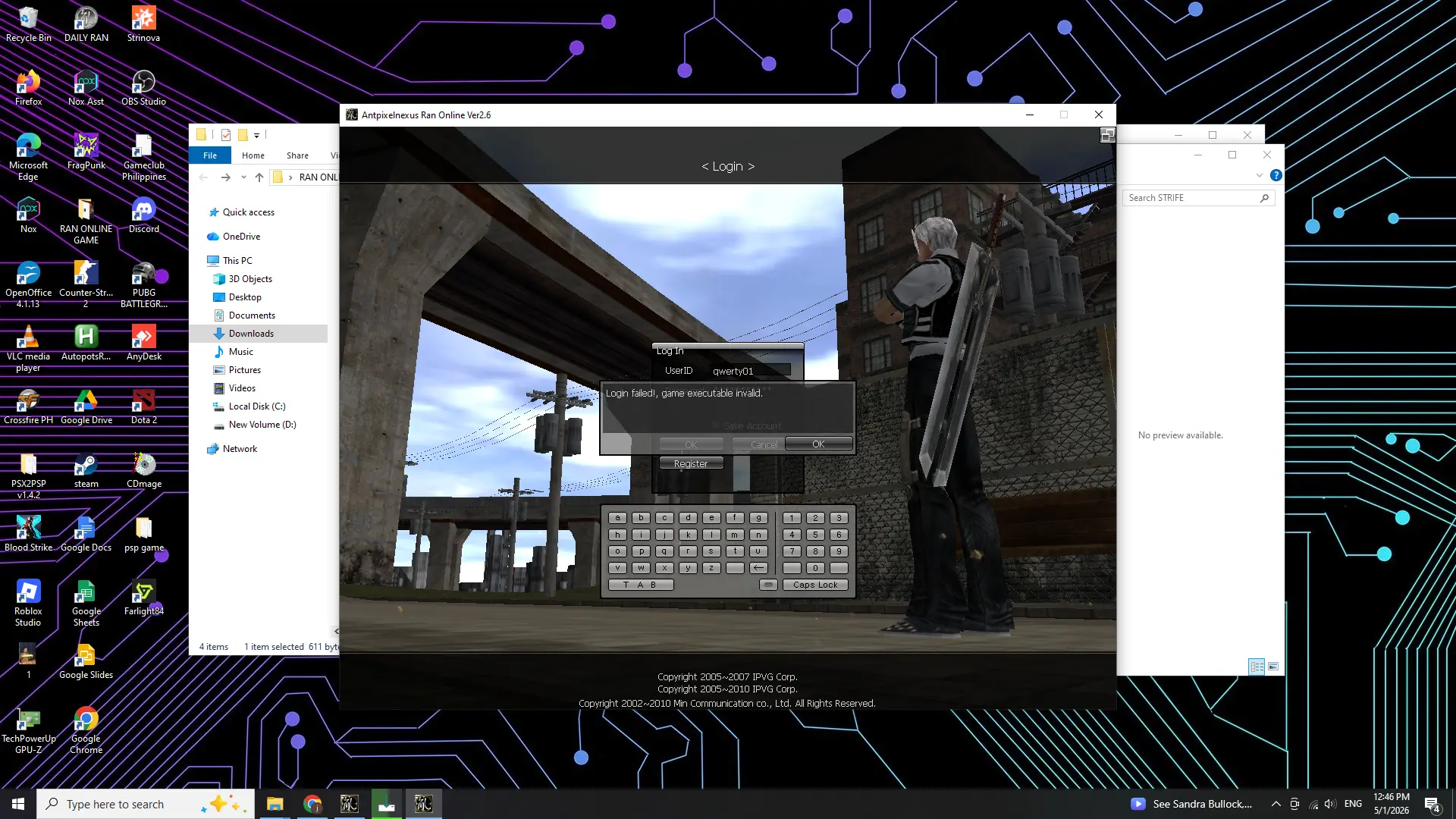Viewport: 1456px width, 819px height.
Task: Open Nox Asst desktop shortcut
Action: 86,87
